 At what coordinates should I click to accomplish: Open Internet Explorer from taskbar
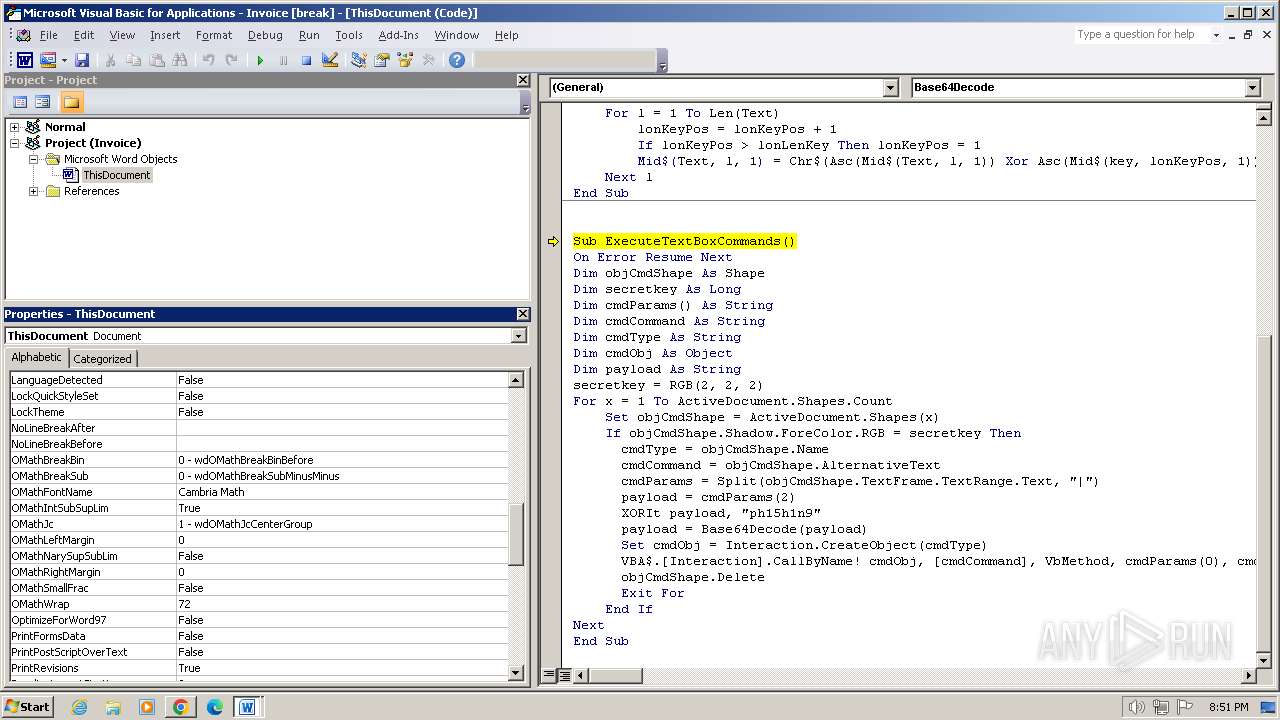(79, 707)
